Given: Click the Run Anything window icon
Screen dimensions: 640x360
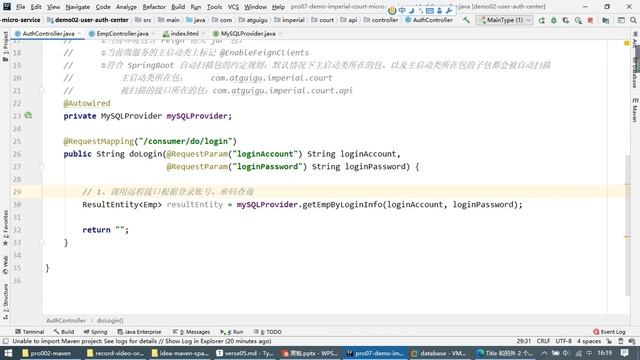Looking at the screenshot, I should click(621, 20).
